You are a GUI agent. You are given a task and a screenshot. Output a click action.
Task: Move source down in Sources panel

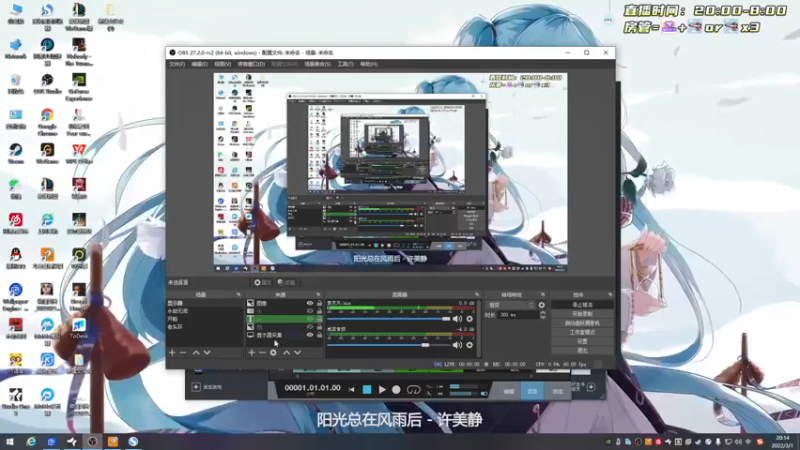(297, 353)
